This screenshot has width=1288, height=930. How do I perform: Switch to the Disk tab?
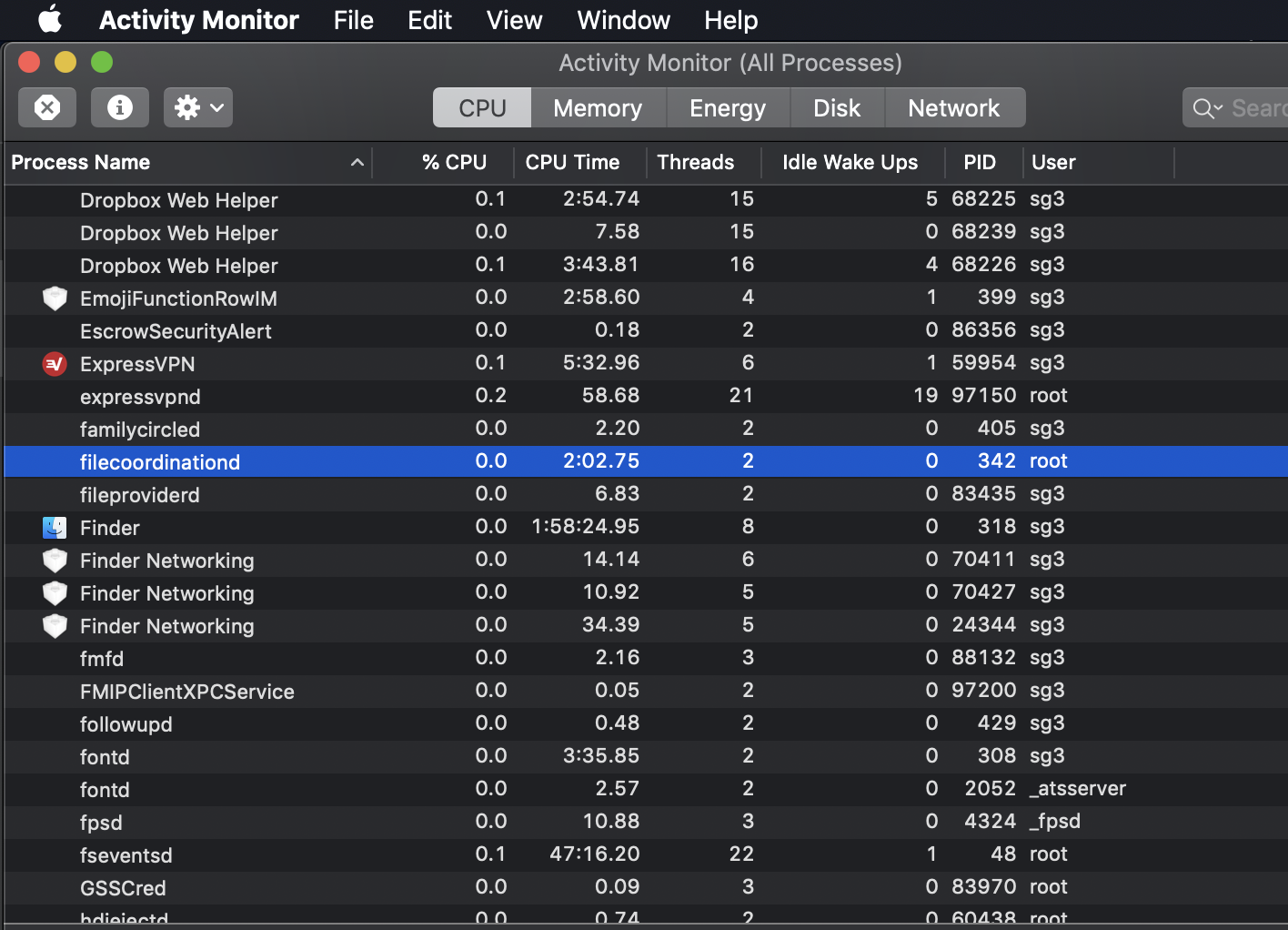tap(837, 107)
